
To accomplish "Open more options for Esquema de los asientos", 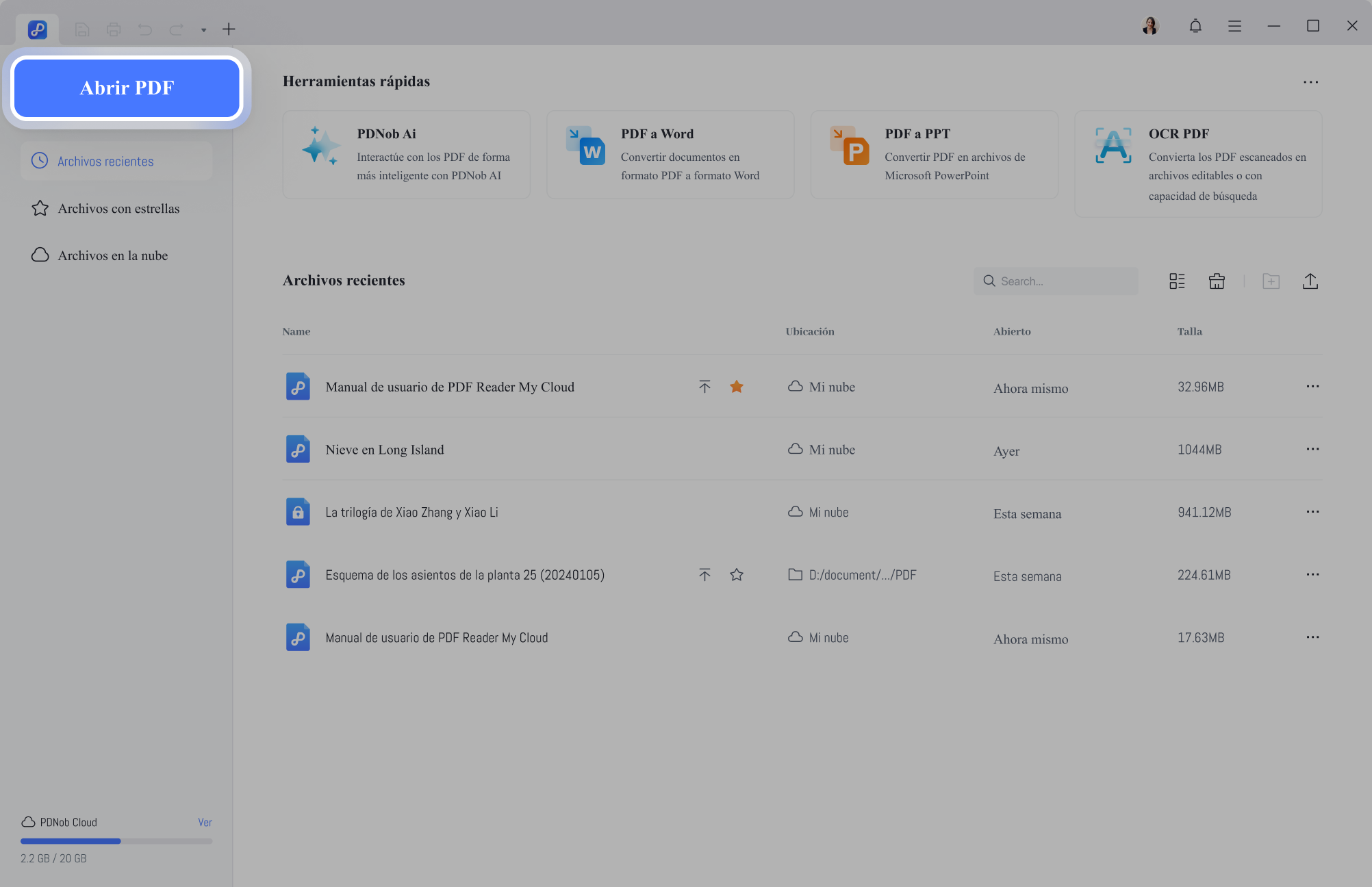I will coord(1312,575).
